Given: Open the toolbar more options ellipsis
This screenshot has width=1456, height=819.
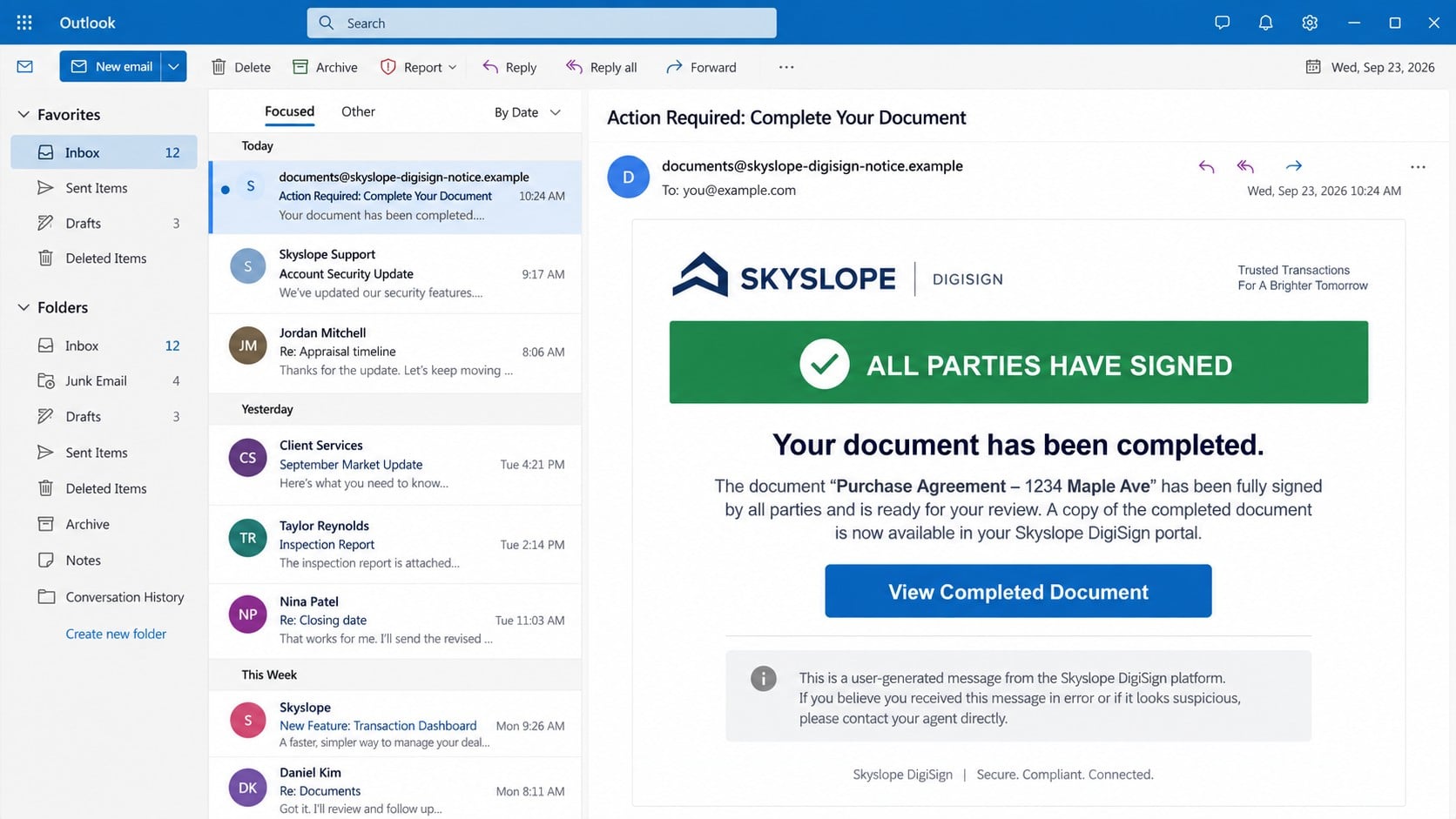Looking at the screenshot, I should [x=786, y=67].
